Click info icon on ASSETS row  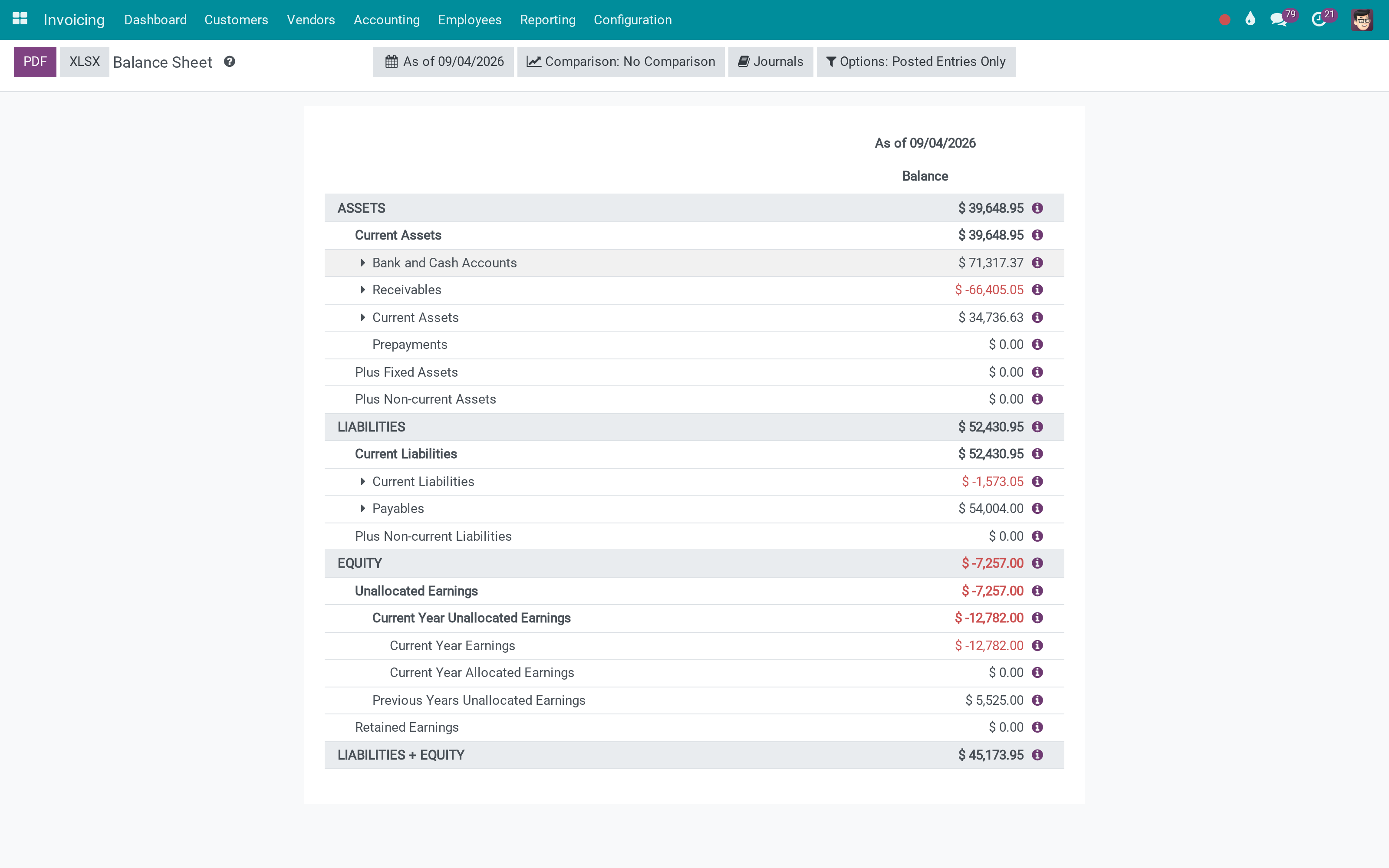tap(1037, 208)
